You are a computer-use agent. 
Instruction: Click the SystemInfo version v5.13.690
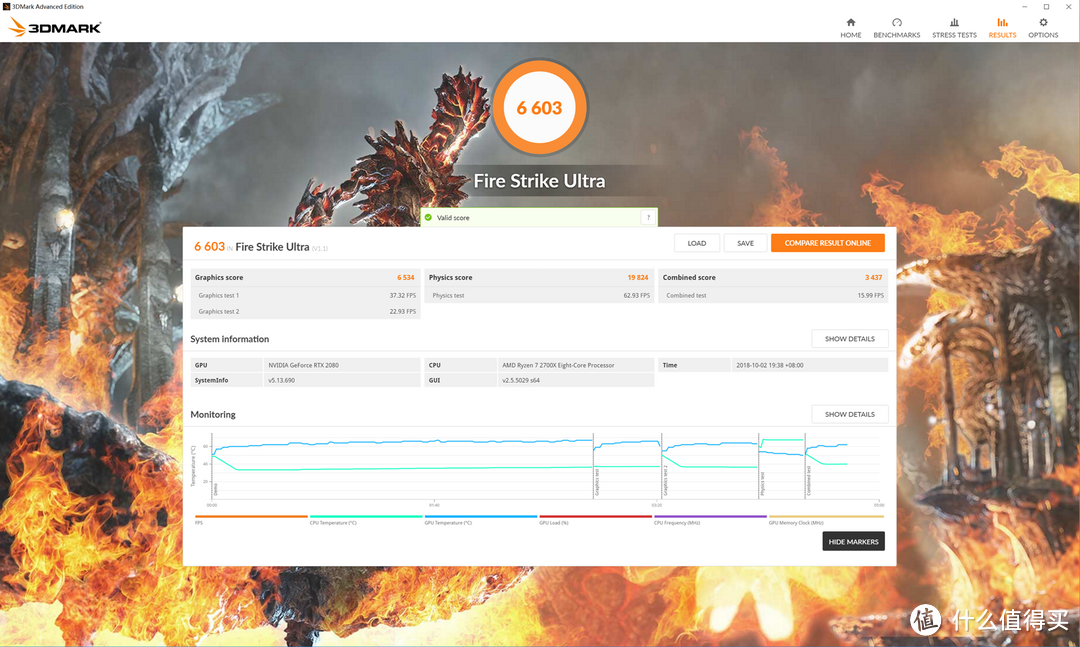(282, 380)
